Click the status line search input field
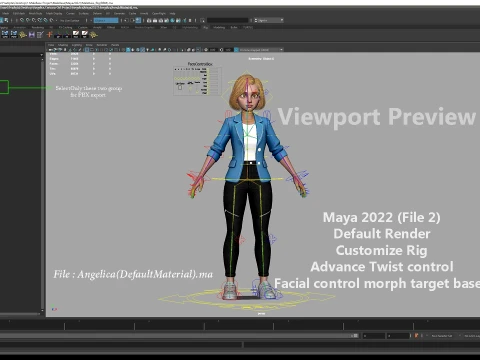The height and width of the screenshot is (360, 480). point(228,20)
